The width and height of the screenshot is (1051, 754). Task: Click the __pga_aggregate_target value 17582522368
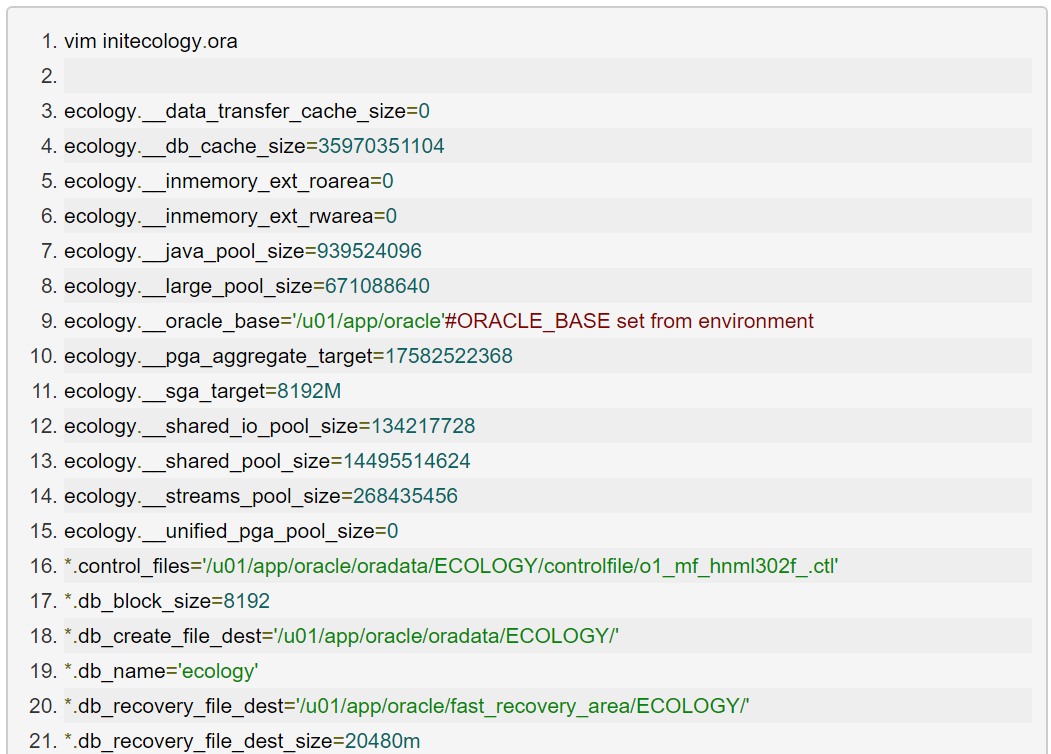(x=443, y=356)
